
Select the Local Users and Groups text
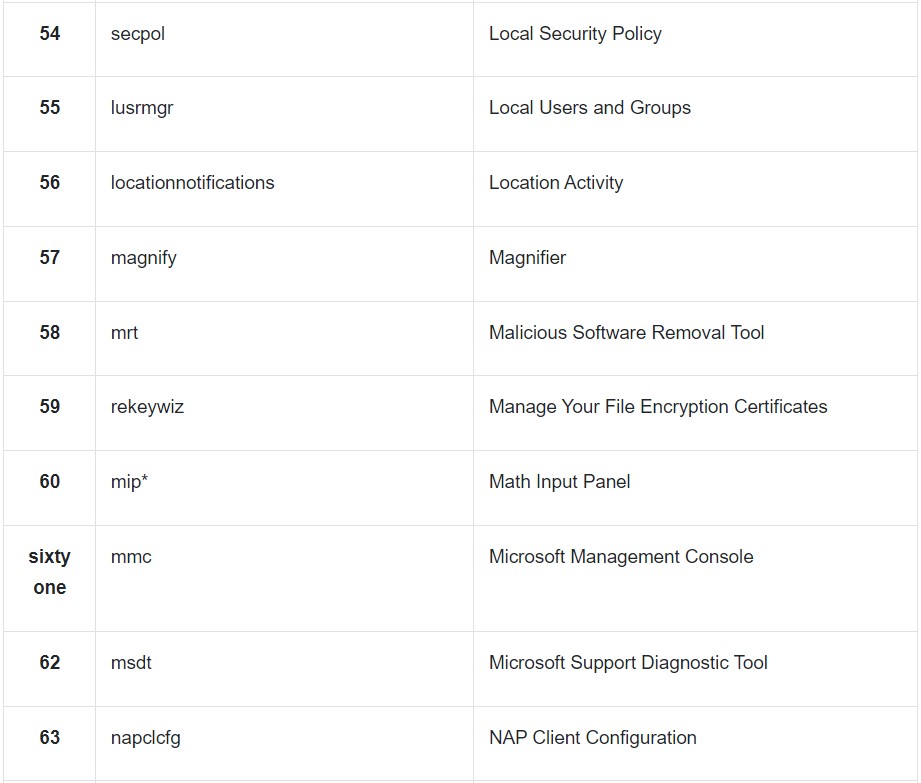pos(590,108)
